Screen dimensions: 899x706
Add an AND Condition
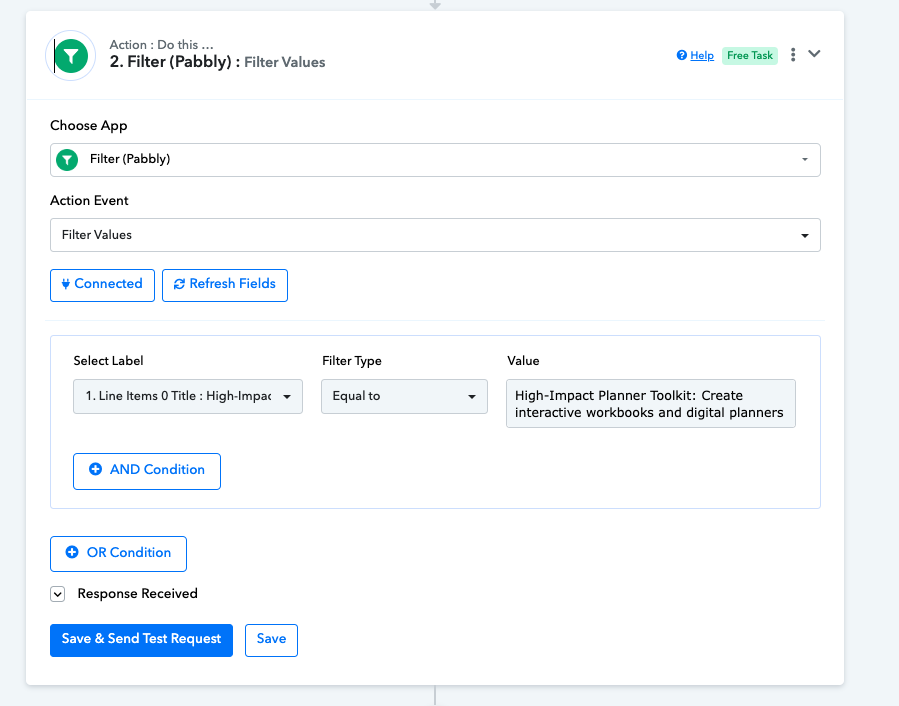click(x=147, y=471)
